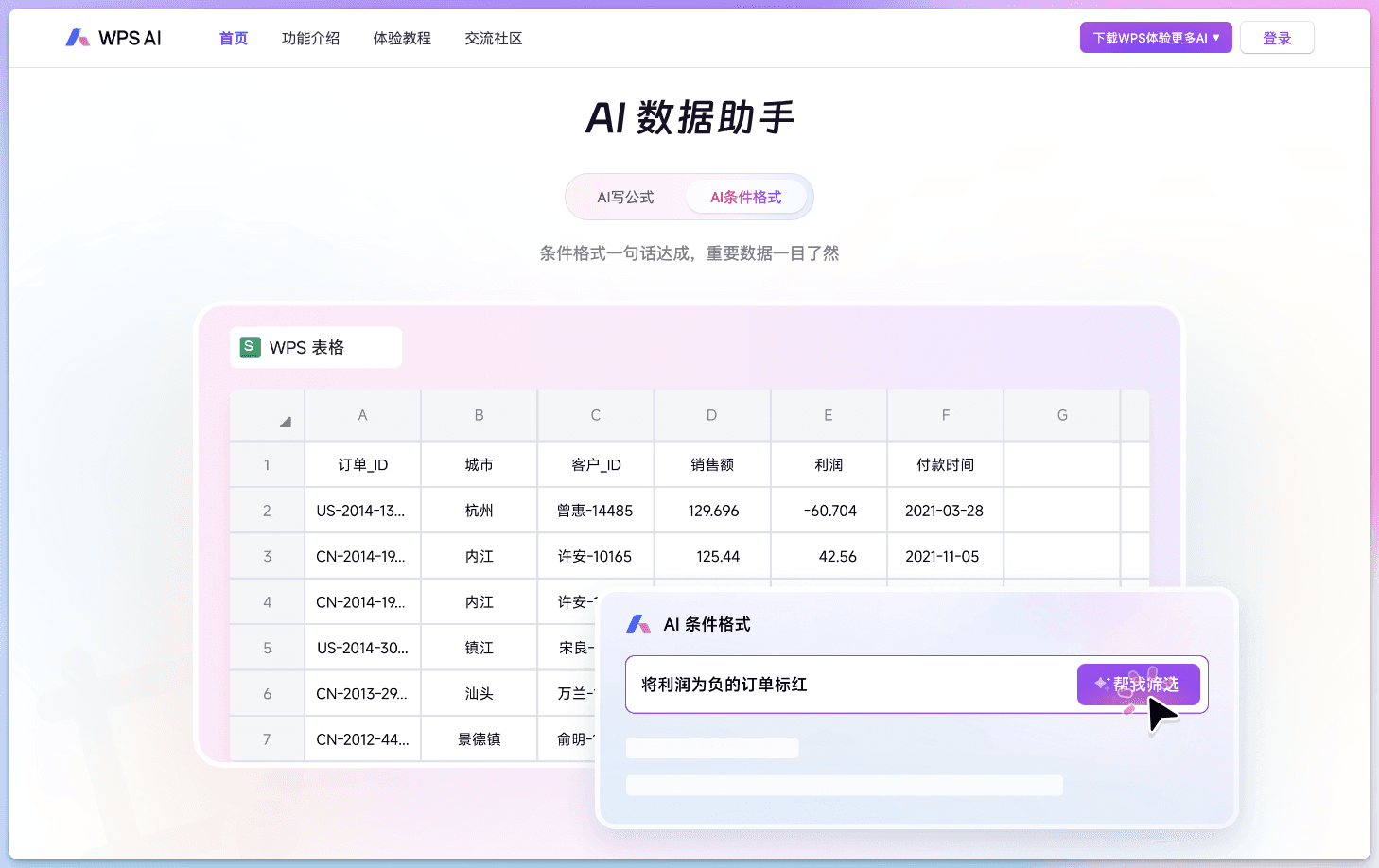Viewport: 1379px width, 868px height.
Task: Open 功能介绍 in the navigation
Action: click(310, 39)
